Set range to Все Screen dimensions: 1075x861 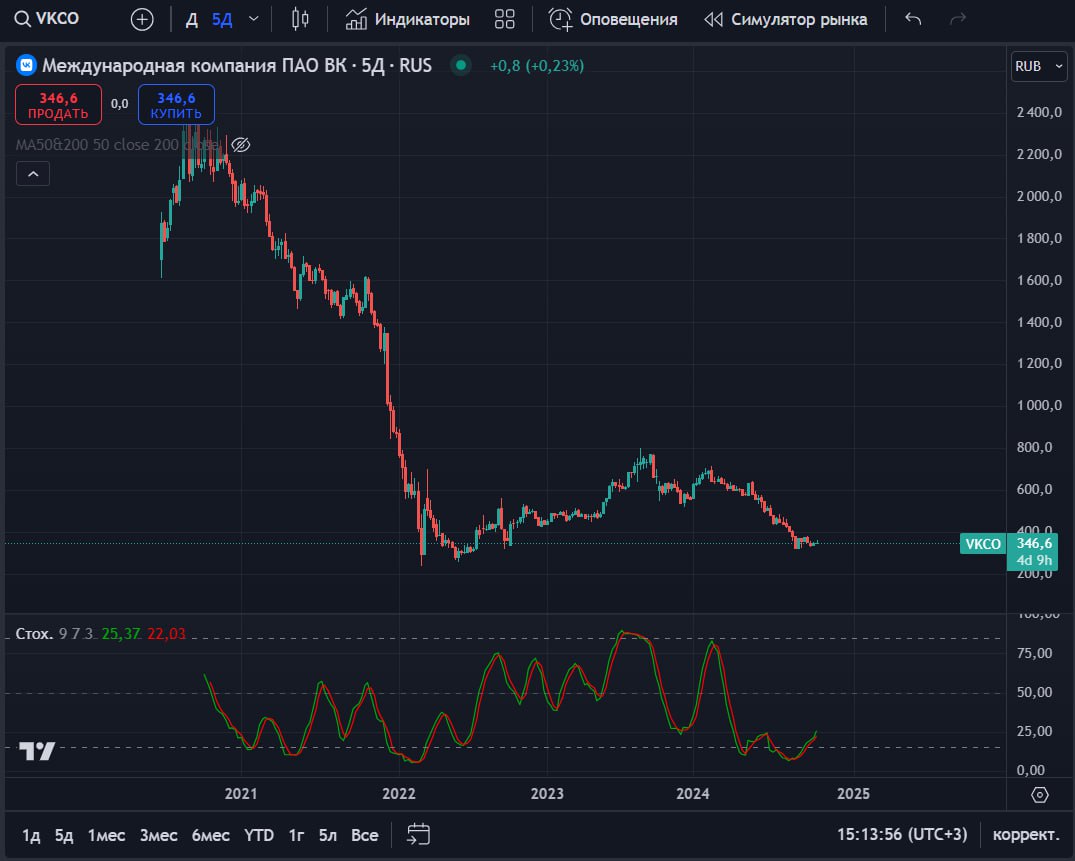[x=364, y=835]
